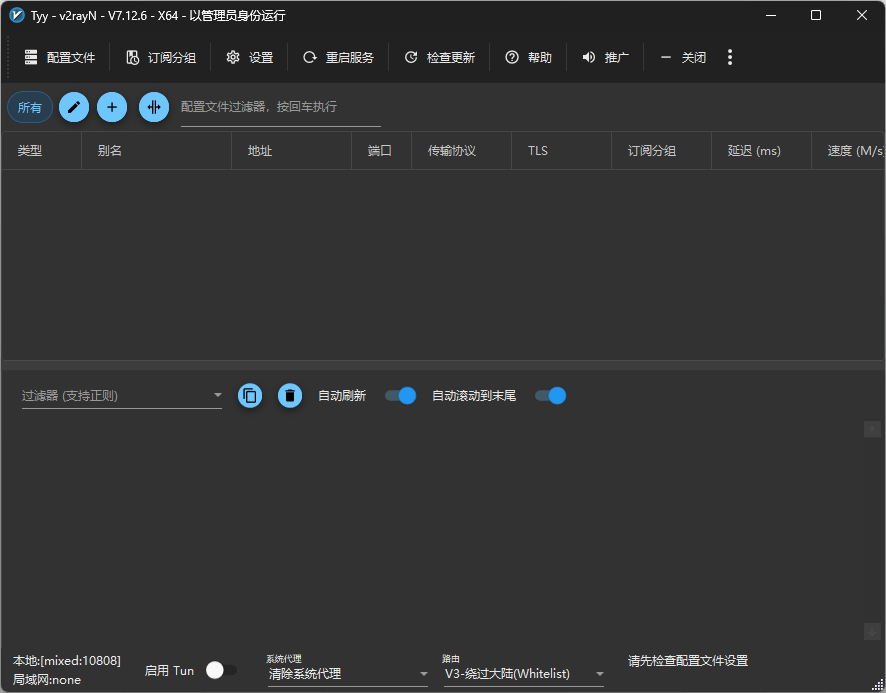The height and width of the screenshot is (693, 886).
Task: Focus the 配置文件过滤器 input field
Action: coord(280,107)
